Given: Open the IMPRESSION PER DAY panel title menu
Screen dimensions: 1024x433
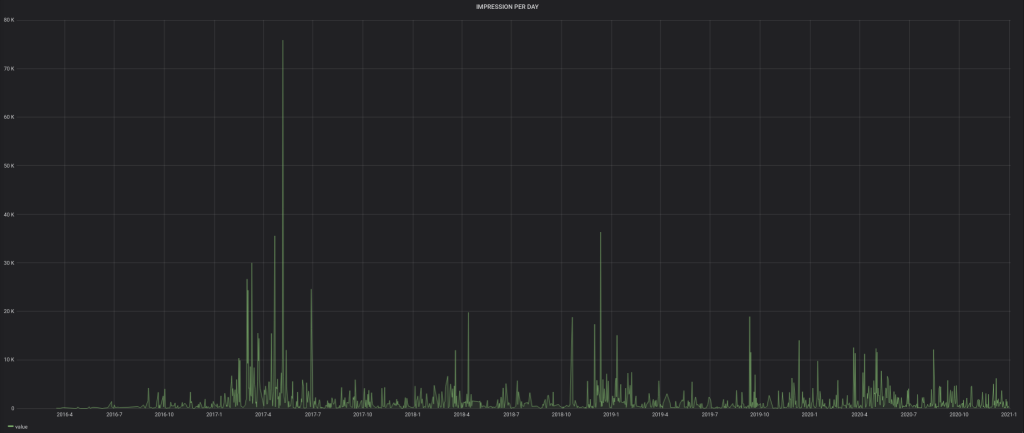Looking at the screenshot, I should click(511, 6).
